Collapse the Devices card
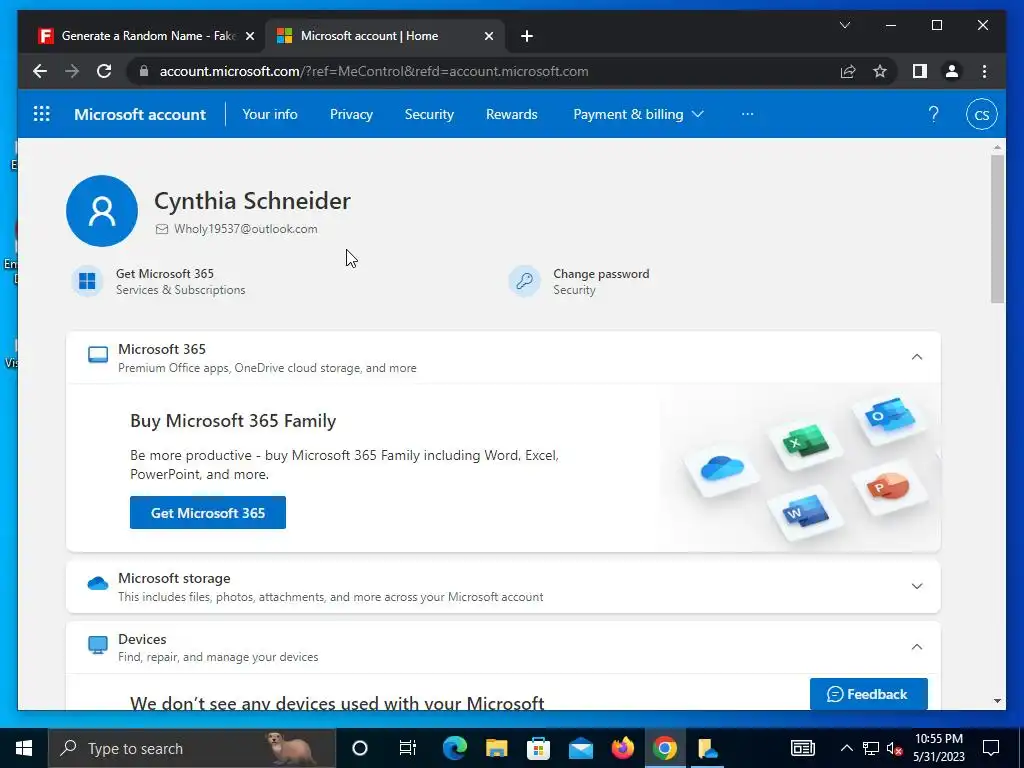The width and height of the screenshot is (1024, 768). click(917, 647)
